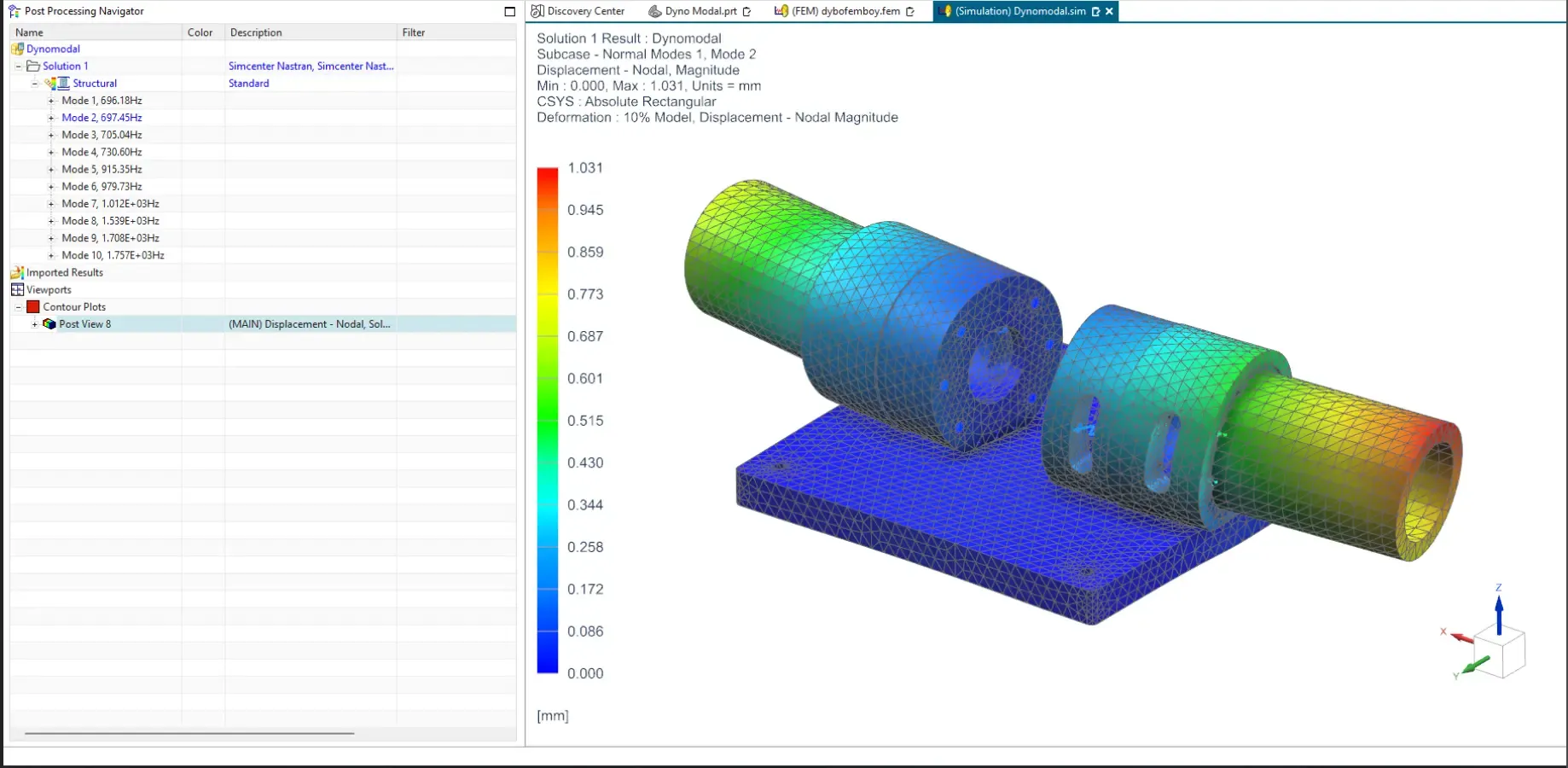Select the Contour Plots tree item
This screenshot has width=1568, height=768.
click(74, 307)
